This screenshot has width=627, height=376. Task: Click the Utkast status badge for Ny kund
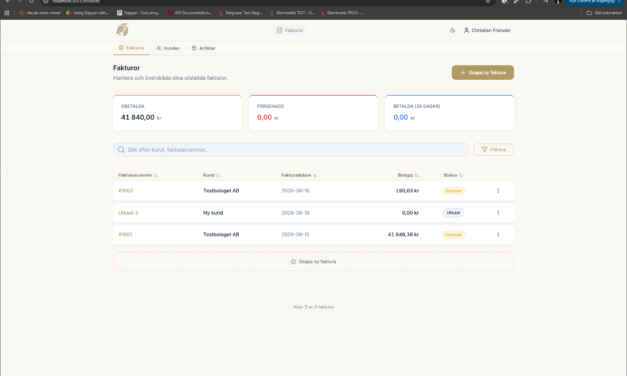(453, 213)
